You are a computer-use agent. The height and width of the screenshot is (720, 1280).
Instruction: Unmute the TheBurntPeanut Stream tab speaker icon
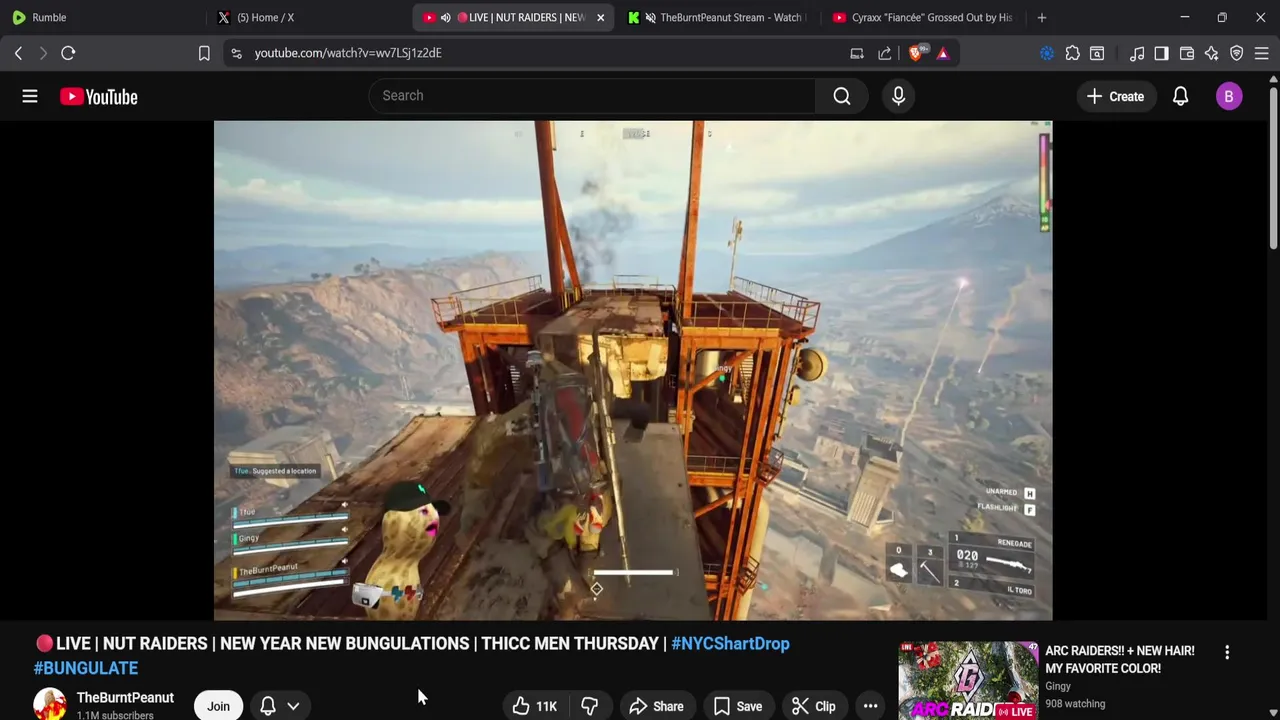[651, 17]
